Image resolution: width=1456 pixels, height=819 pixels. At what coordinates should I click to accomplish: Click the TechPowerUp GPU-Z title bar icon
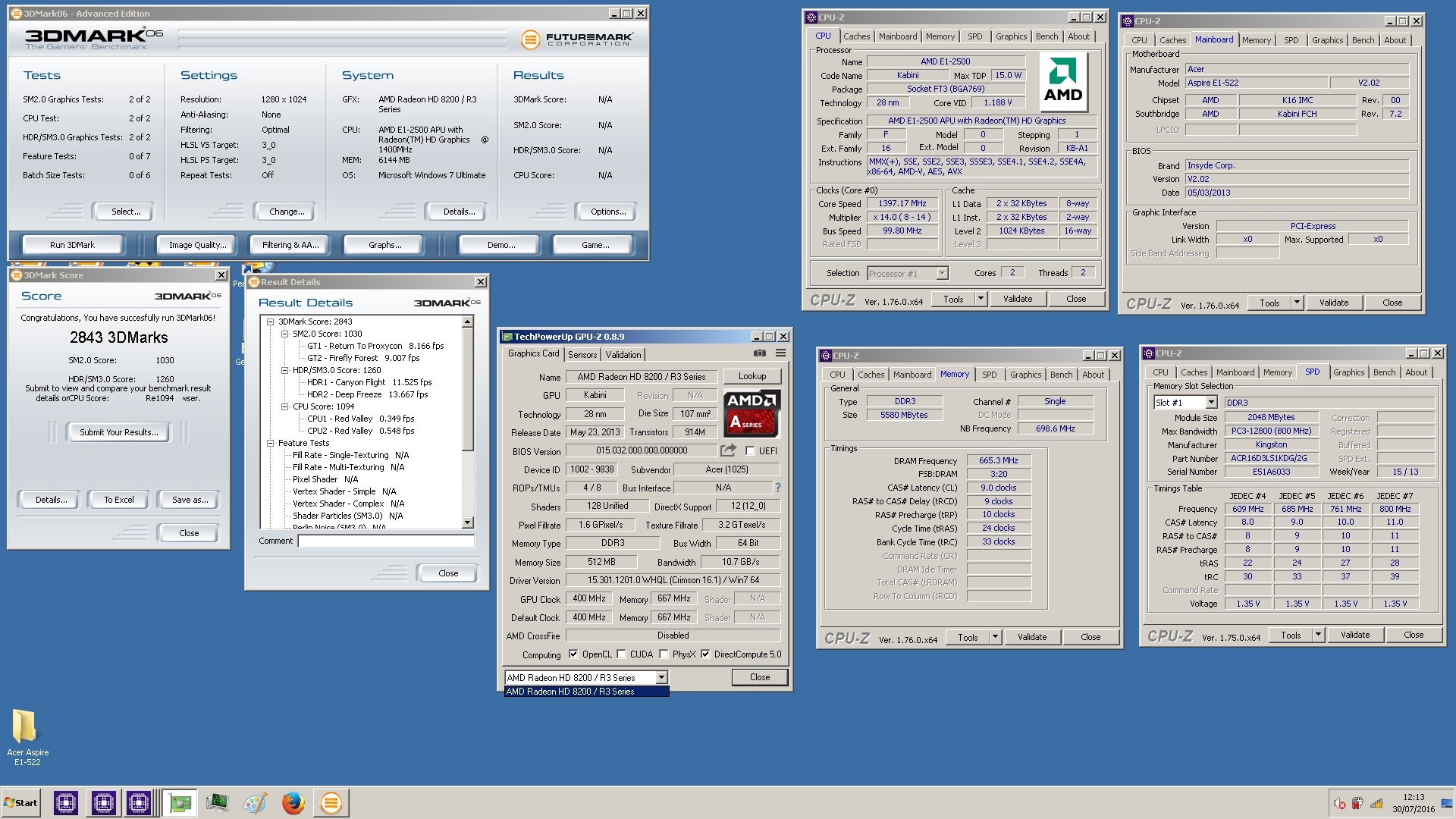(x=507, y=337)
